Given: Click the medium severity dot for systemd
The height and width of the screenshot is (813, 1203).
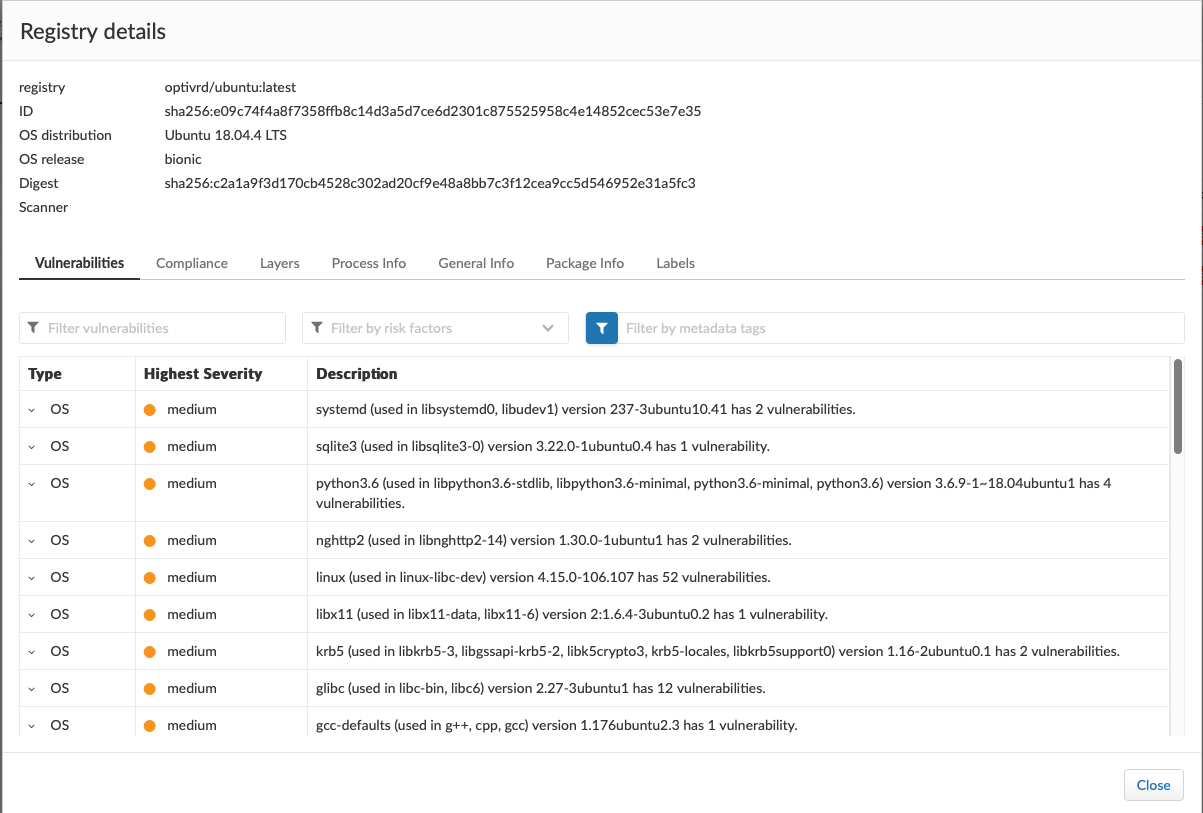Looking at the screenshot, I should pos(150,409).
